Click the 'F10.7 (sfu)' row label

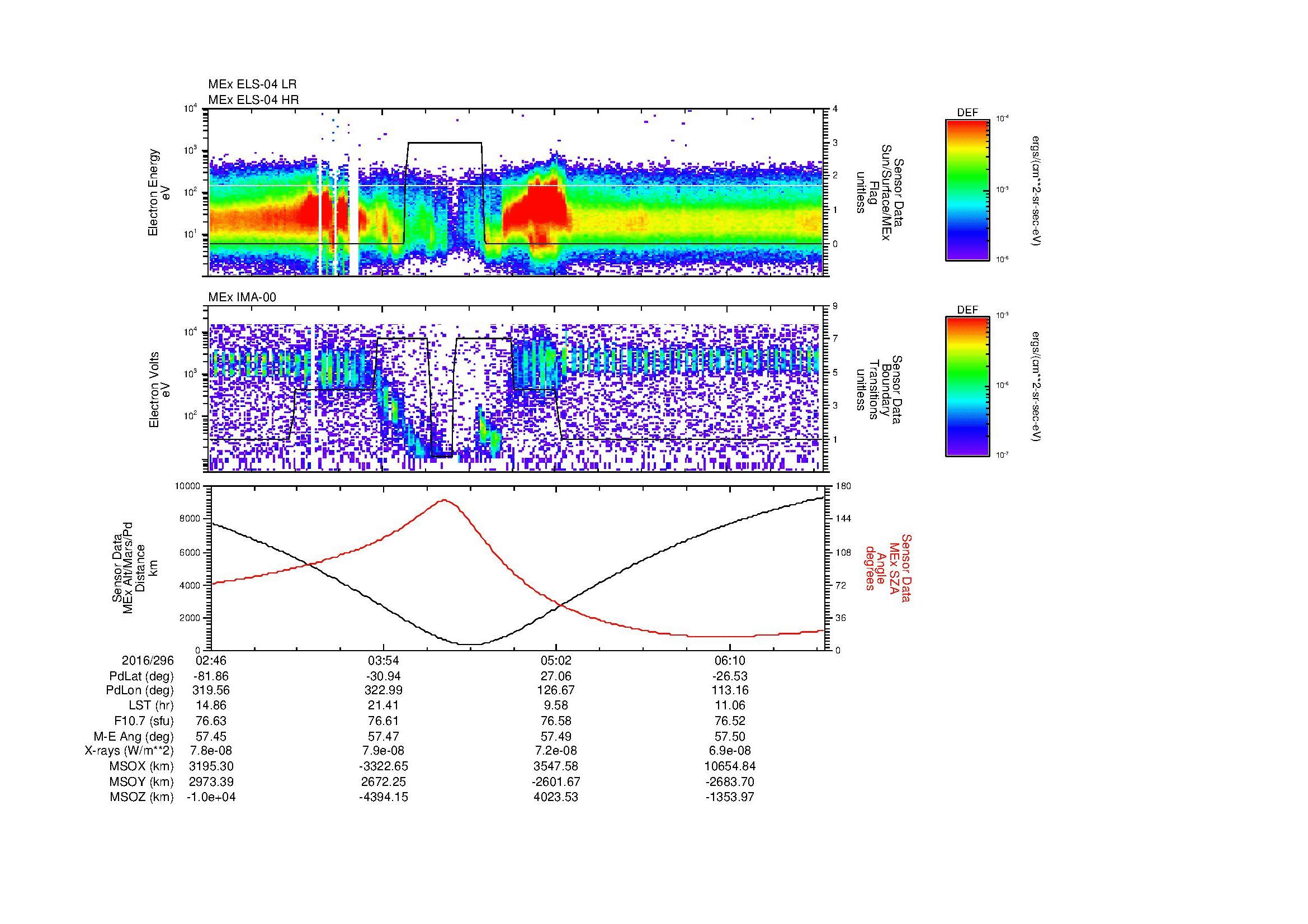pyautogui.click(x=144, y=721)
